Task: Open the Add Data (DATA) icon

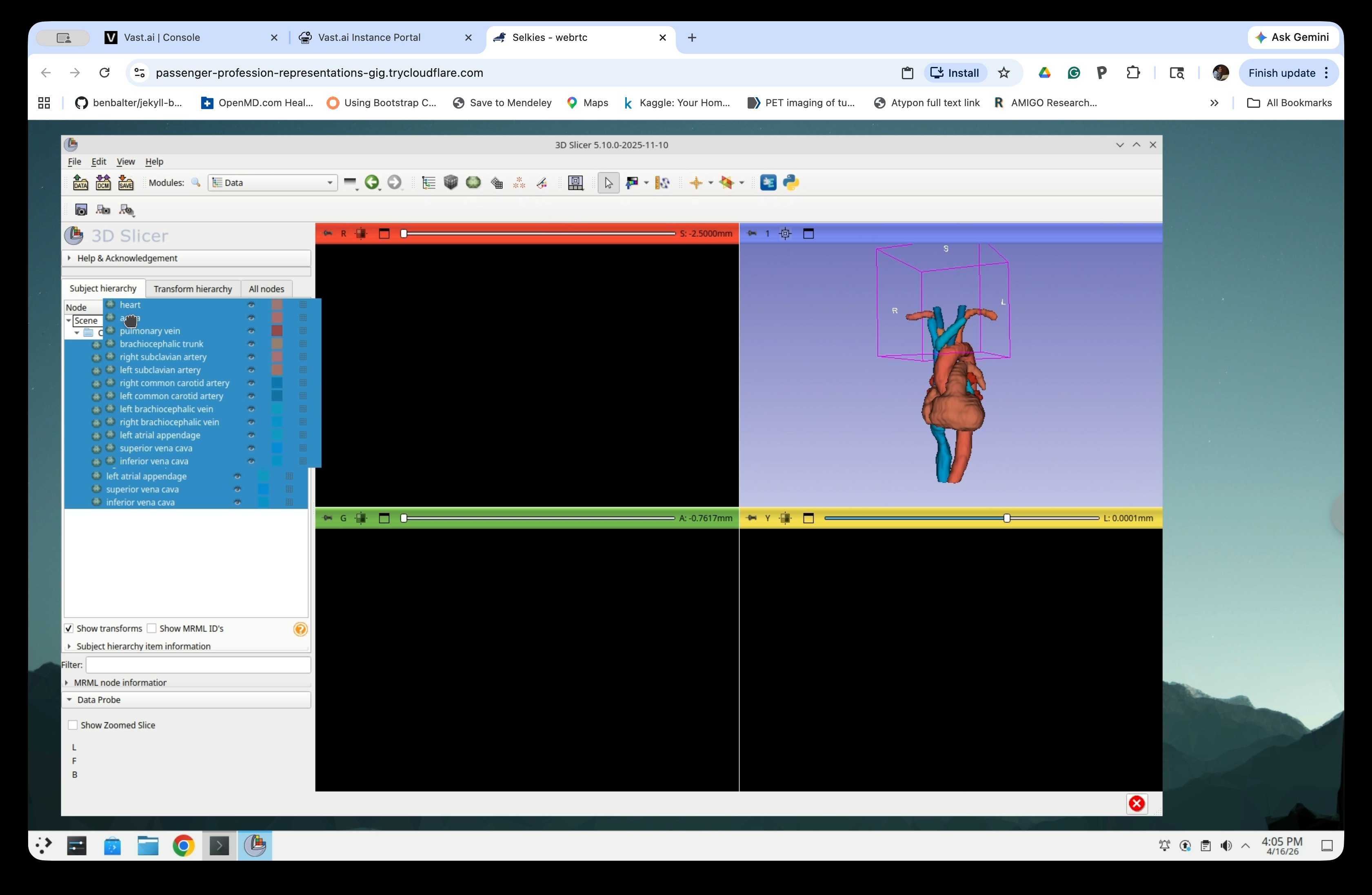Action: [x=80, y=182]
